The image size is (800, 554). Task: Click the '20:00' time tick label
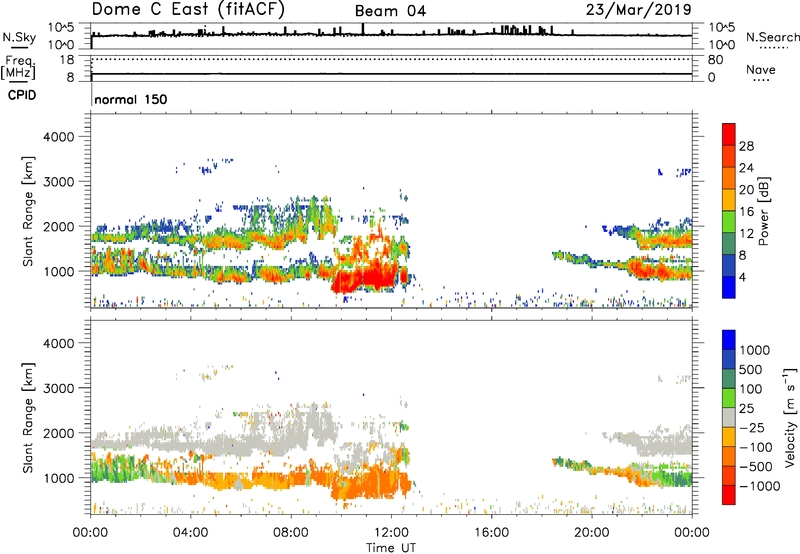pyautogui.click(x=591, y=533)
